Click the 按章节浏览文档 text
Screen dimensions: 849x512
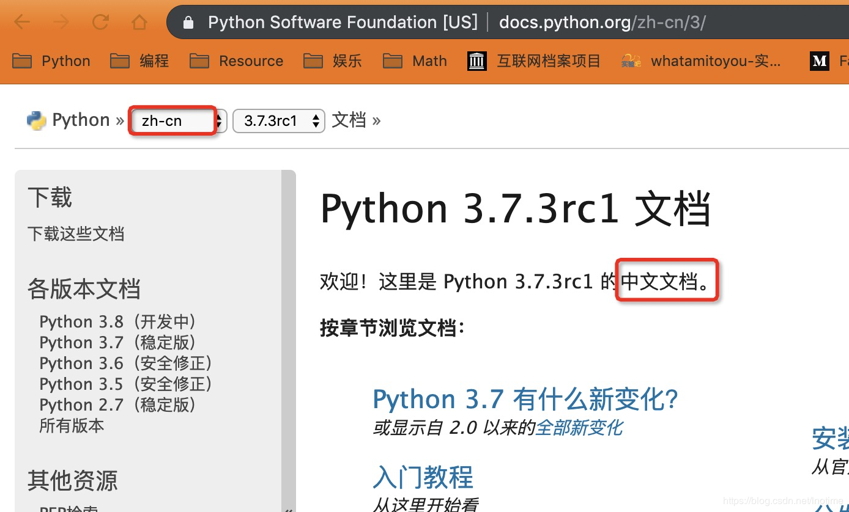point(392,328)
